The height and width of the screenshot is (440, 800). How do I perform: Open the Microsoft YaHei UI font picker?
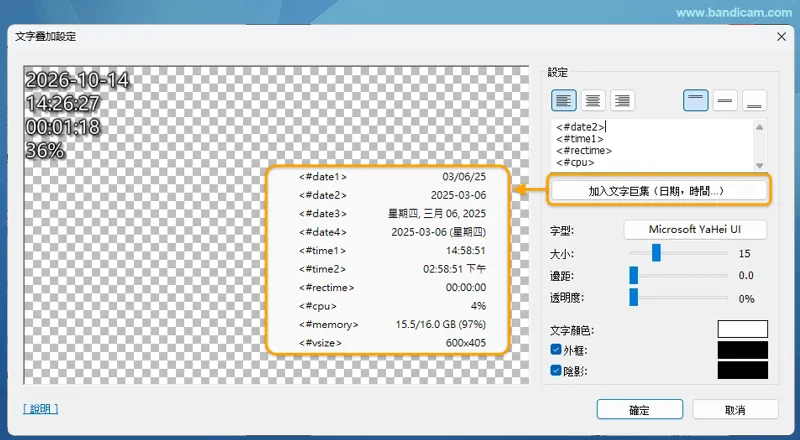(695, 230)
